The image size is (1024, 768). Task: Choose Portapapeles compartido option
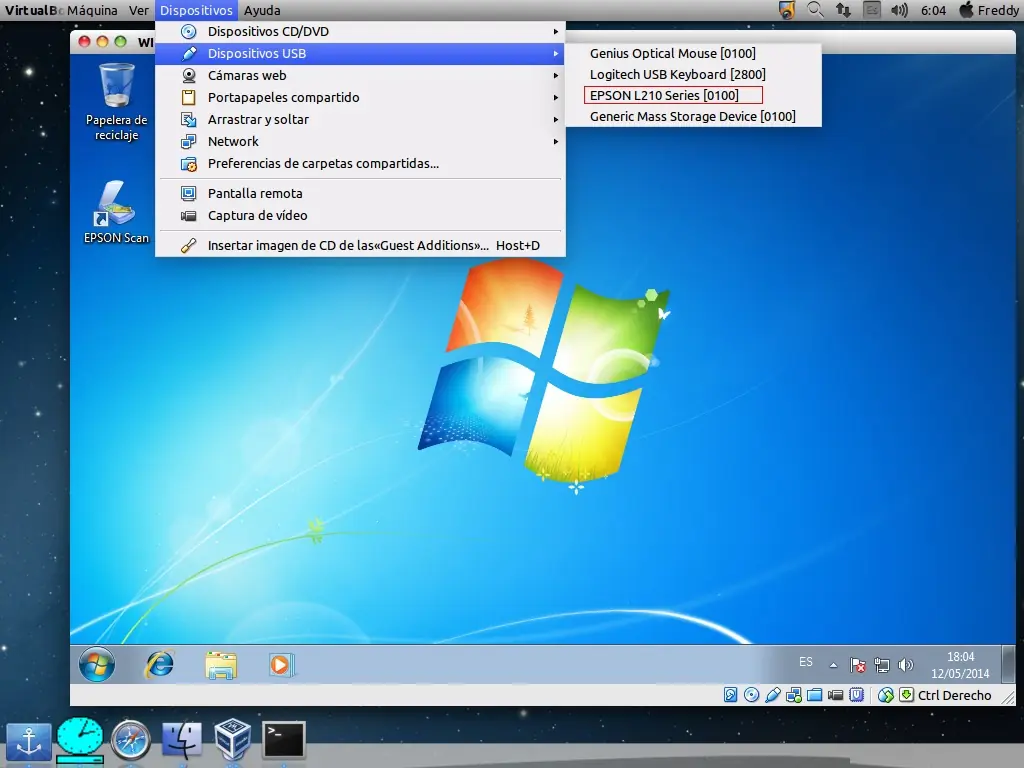pos(360,97)
